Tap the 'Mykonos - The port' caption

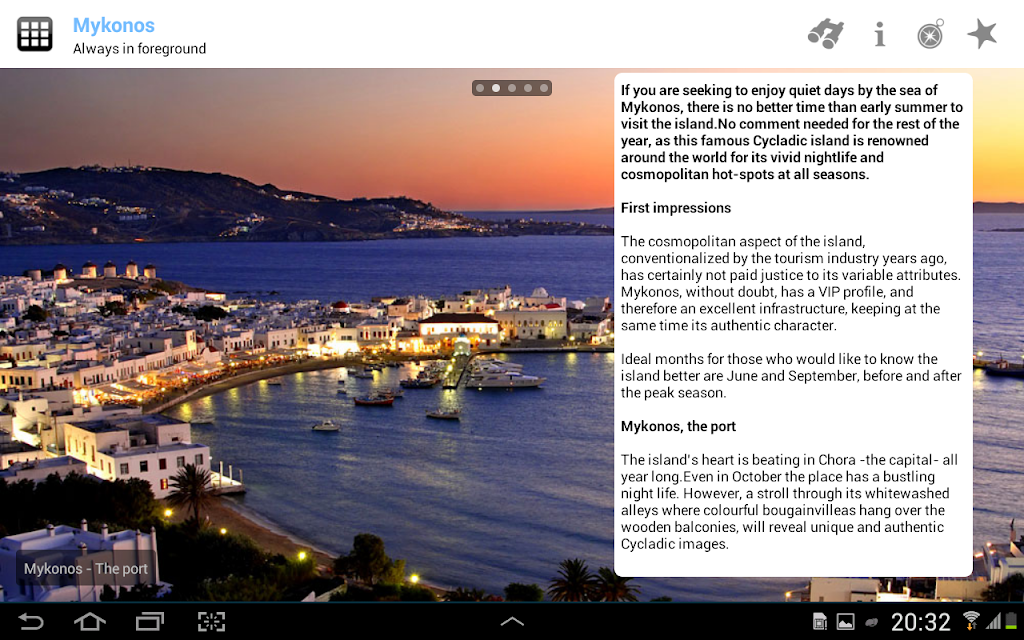pos(86,569)
